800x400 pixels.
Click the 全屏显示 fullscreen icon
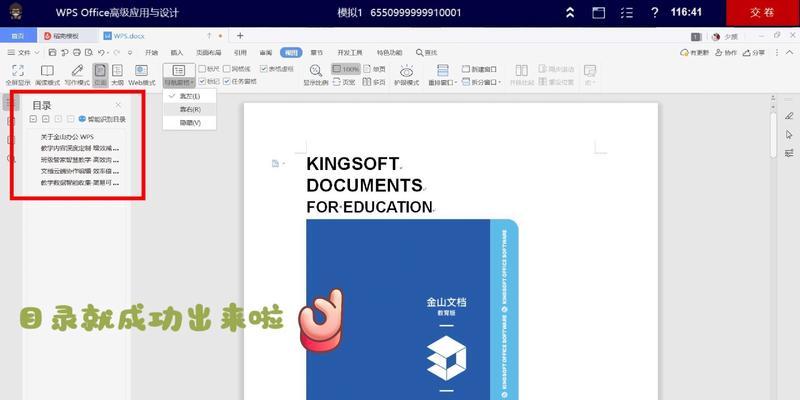tap(18, 70)
